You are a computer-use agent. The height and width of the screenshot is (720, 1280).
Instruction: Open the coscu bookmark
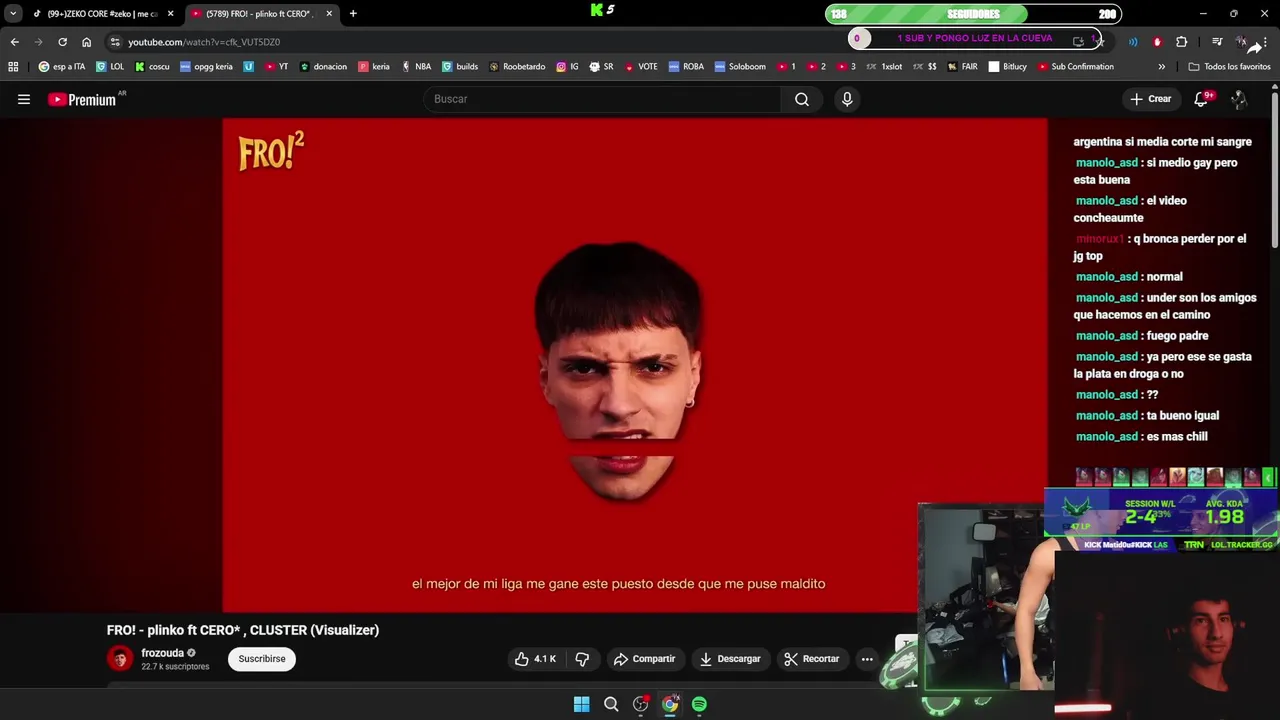click(152, 67)
